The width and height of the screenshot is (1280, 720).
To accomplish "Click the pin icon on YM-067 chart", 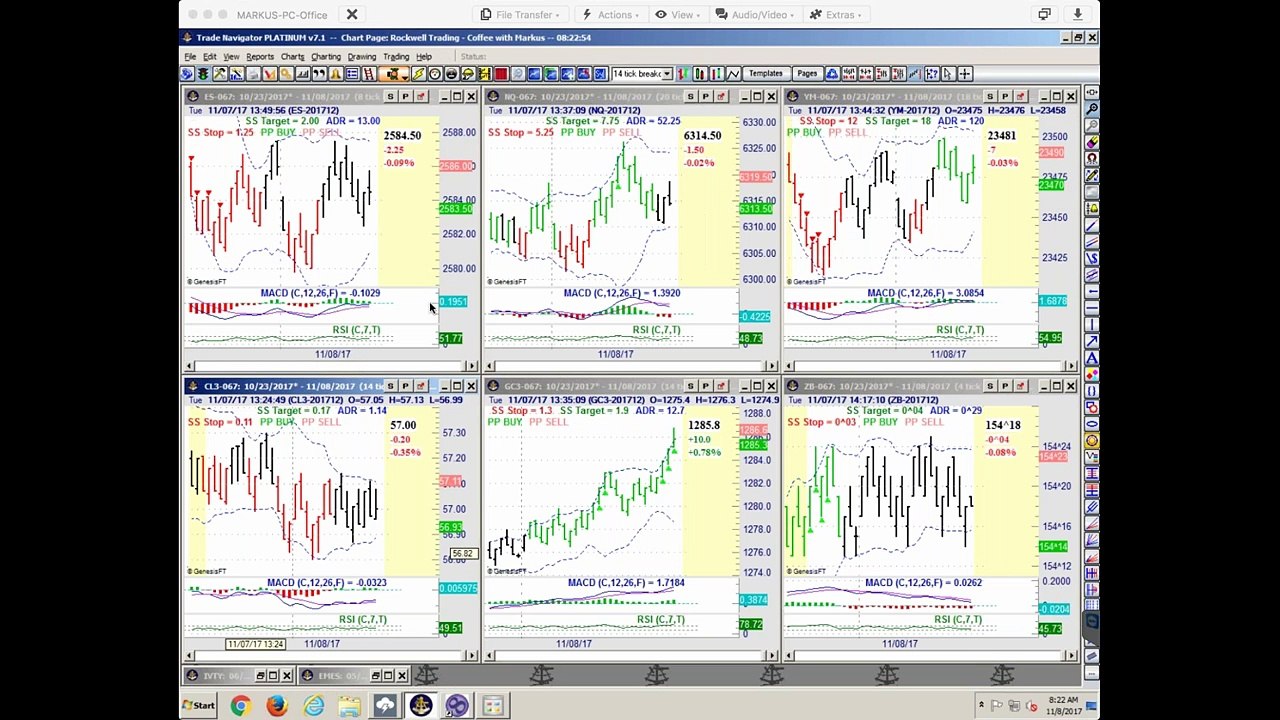I will pos(1021,97).
